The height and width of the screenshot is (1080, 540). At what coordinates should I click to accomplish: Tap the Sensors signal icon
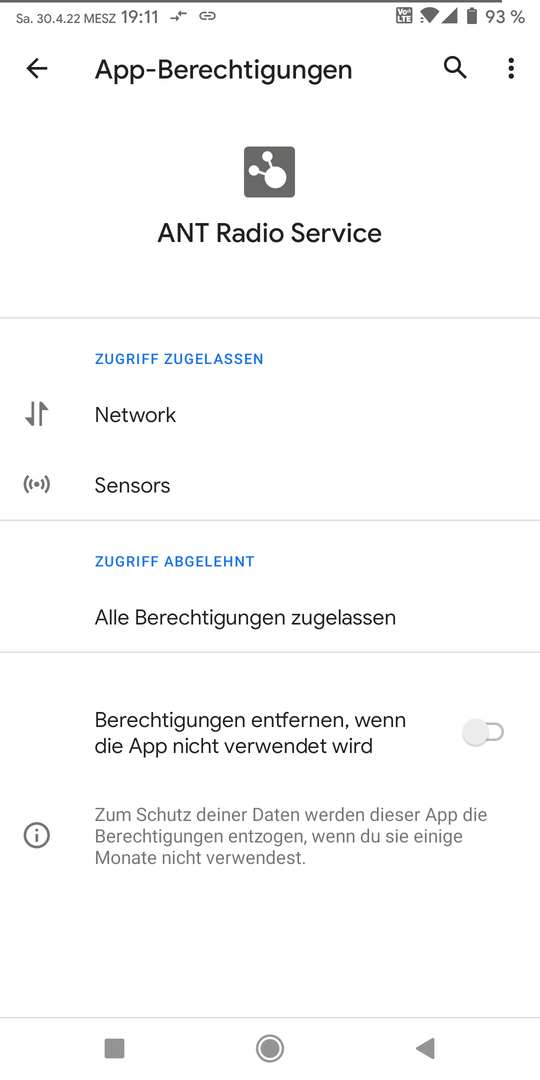tap(37, 485)
